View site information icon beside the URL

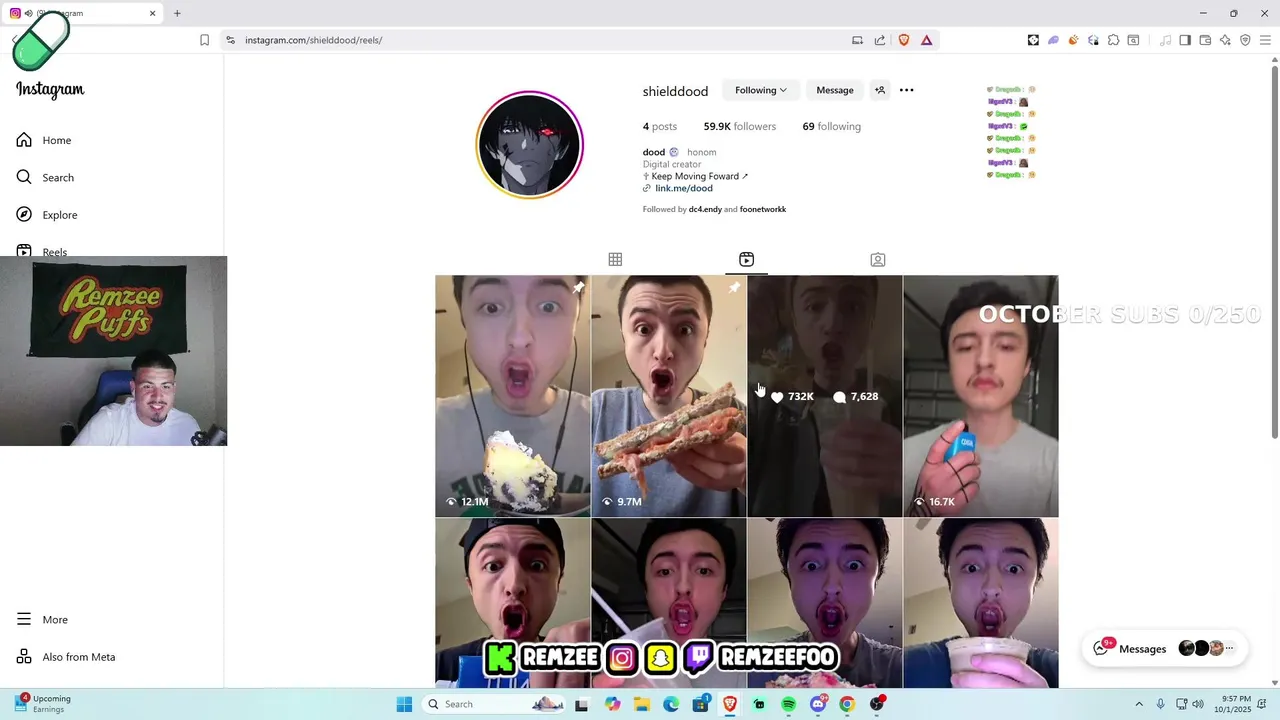[x=230, y=40]
